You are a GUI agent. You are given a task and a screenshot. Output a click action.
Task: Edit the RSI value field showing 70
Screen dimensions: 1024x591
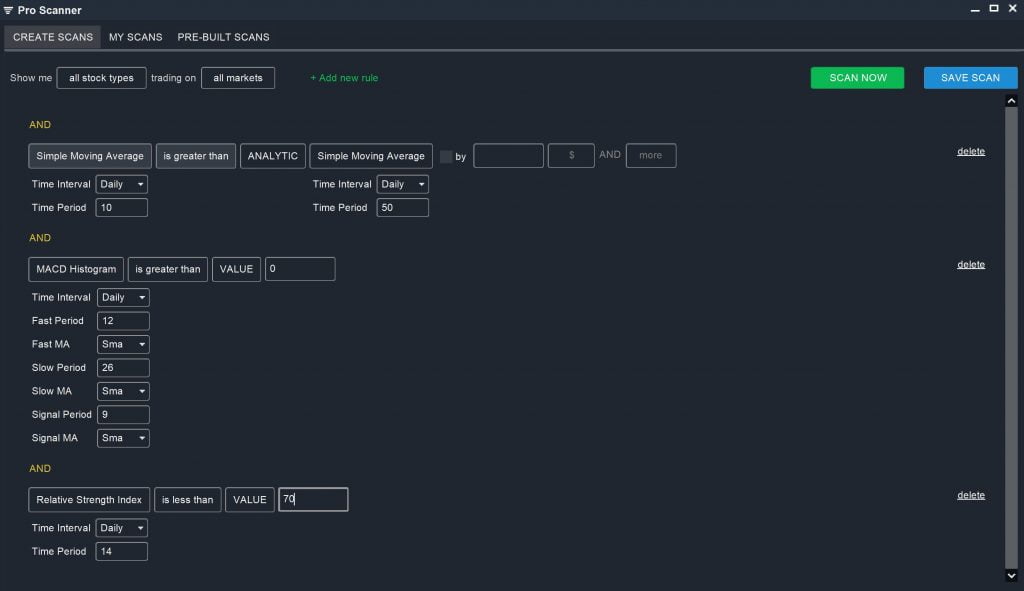pos(312,499)
